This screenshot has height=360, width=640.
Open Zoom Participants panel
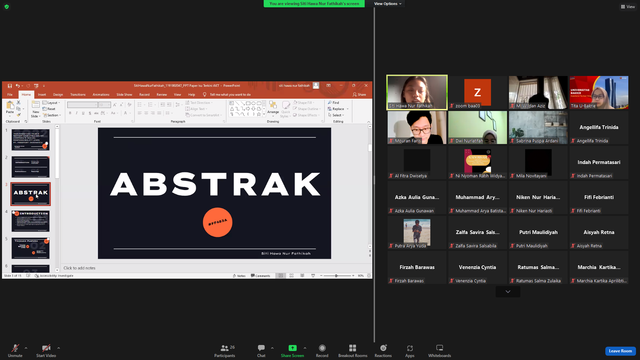click(x=224, y=350)
